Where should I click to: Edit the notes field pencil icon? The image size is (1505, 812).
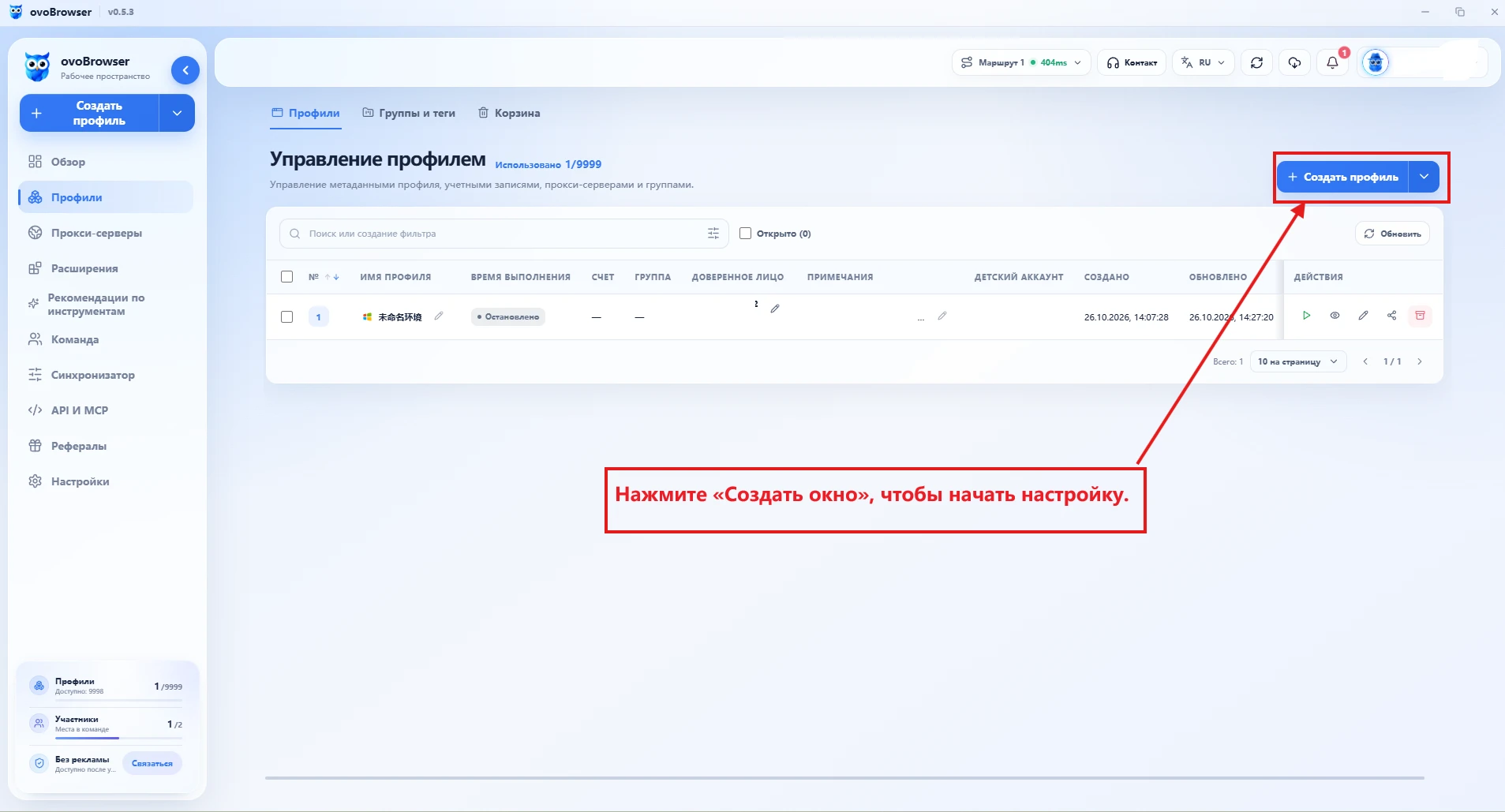pyautogui.click(x=942, y=316)
